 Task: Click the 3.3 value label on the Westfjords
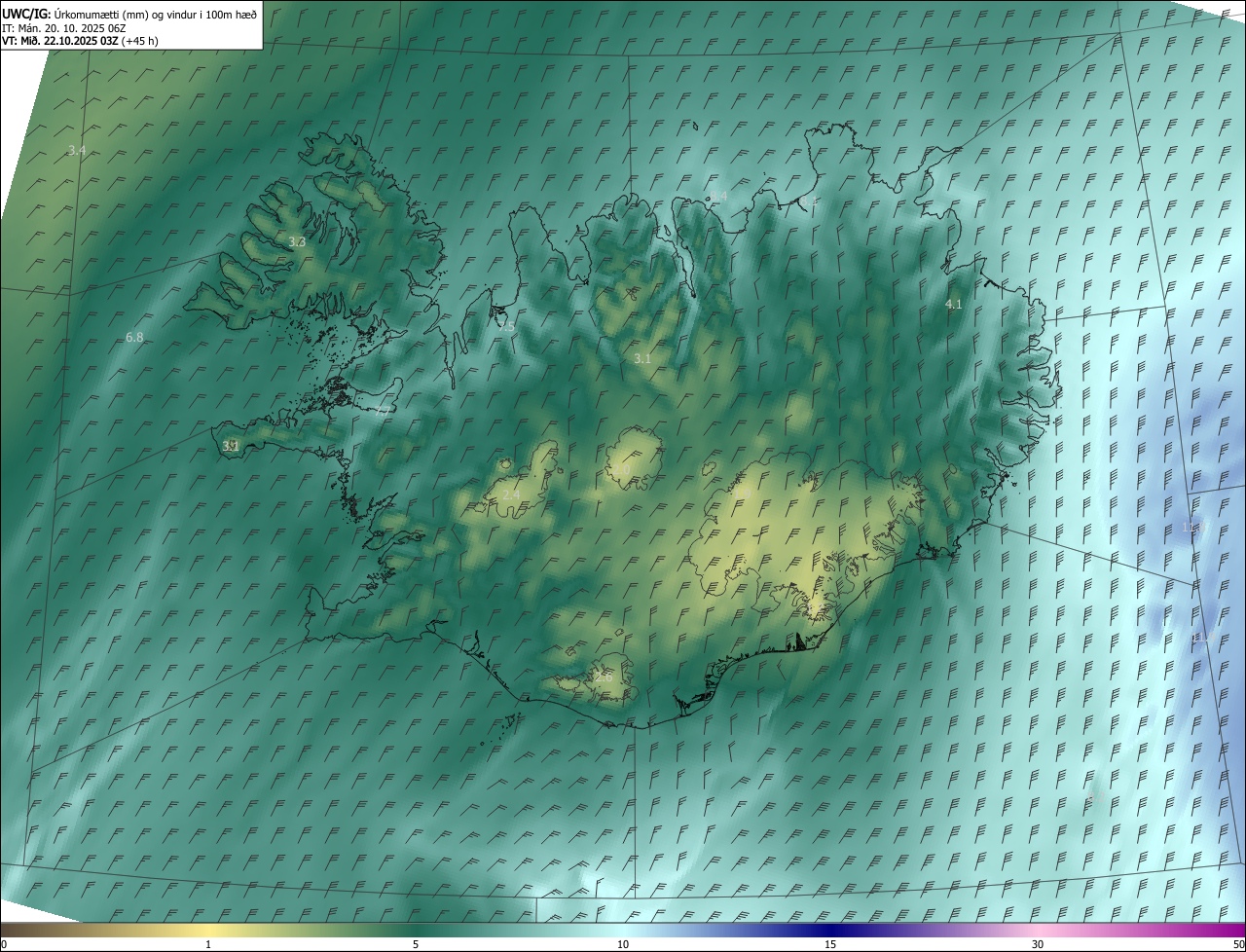tap(297, 241)
